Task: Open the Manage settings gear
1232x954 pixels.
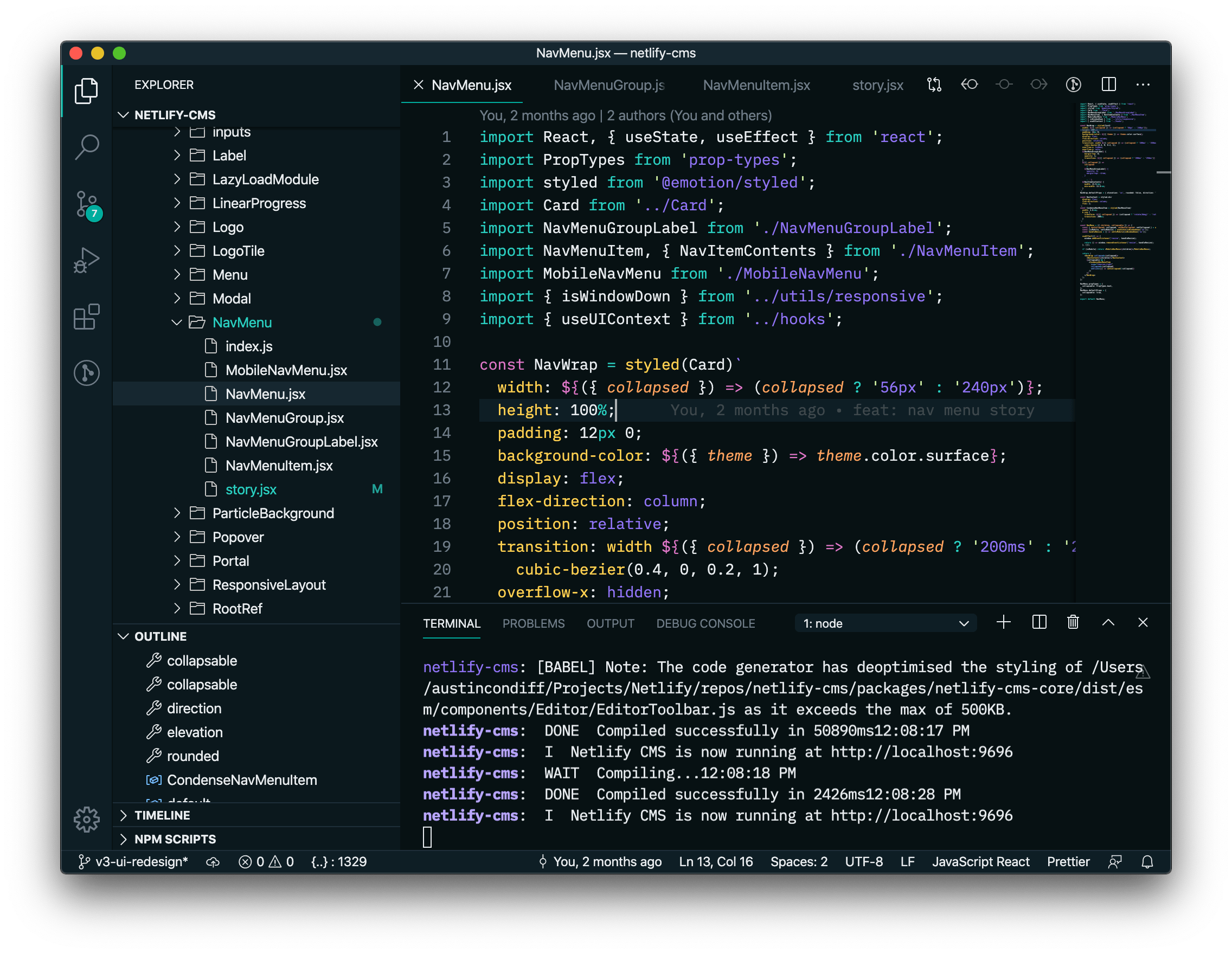Action: tap(86, 820)
